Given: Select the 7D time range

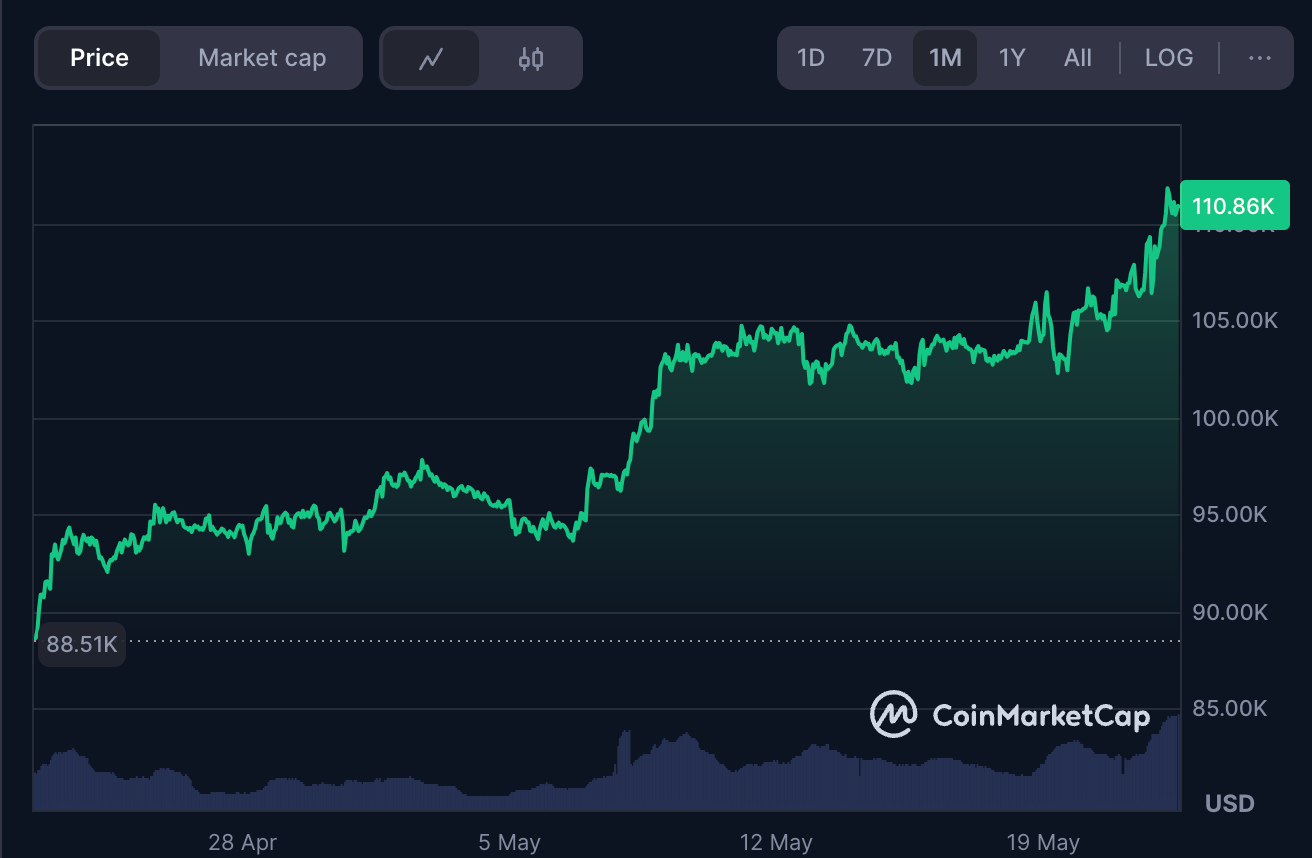Looking at the screenshot, I should pyautogui.click(x=877, y=57).
